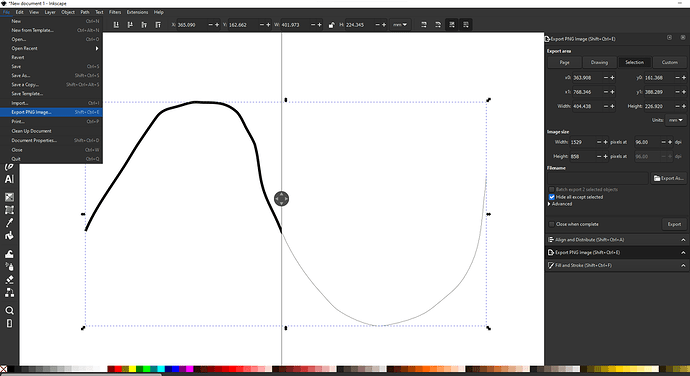Increase image Width pixels with plus

pyautogui.click(x=606, y=142)
